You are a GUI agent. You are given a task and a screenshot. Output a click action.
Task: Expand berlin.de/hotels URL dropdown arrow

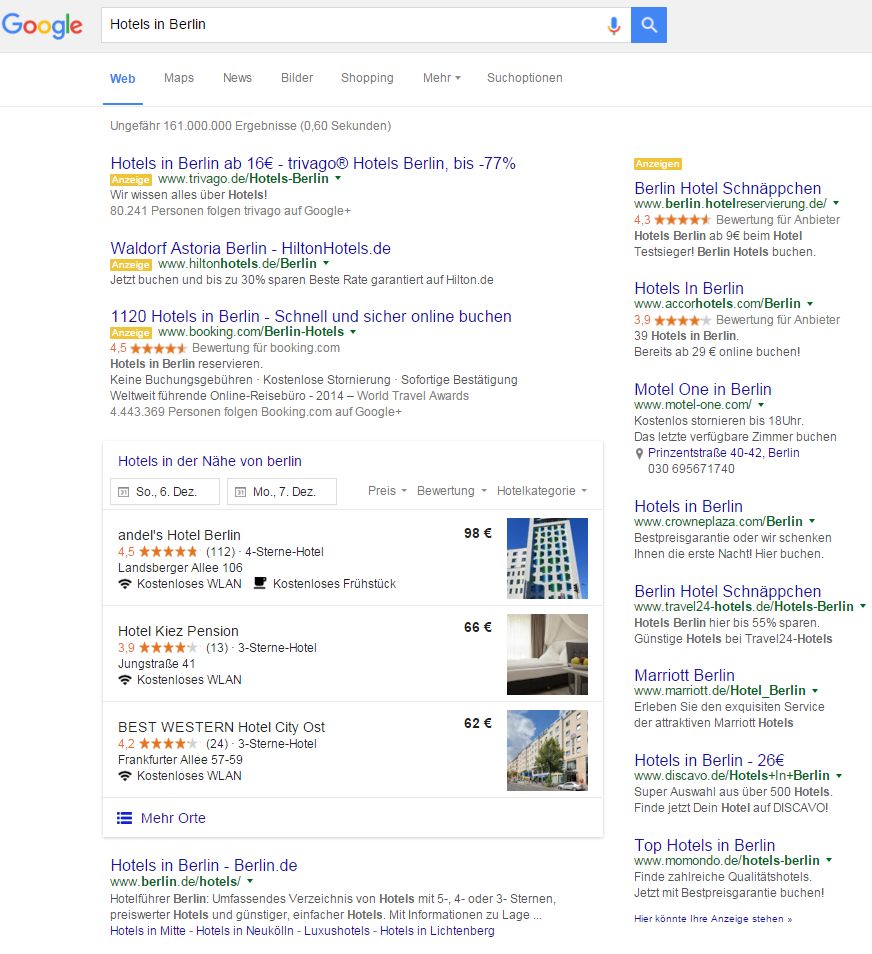(249, 882)
